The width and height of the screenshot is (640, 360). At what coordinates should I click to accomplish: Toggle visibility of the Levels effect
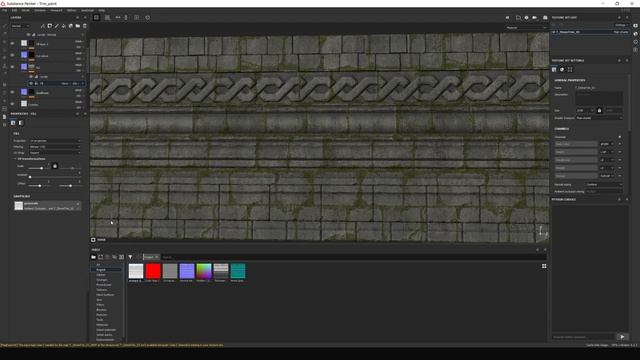coord(31,76)
